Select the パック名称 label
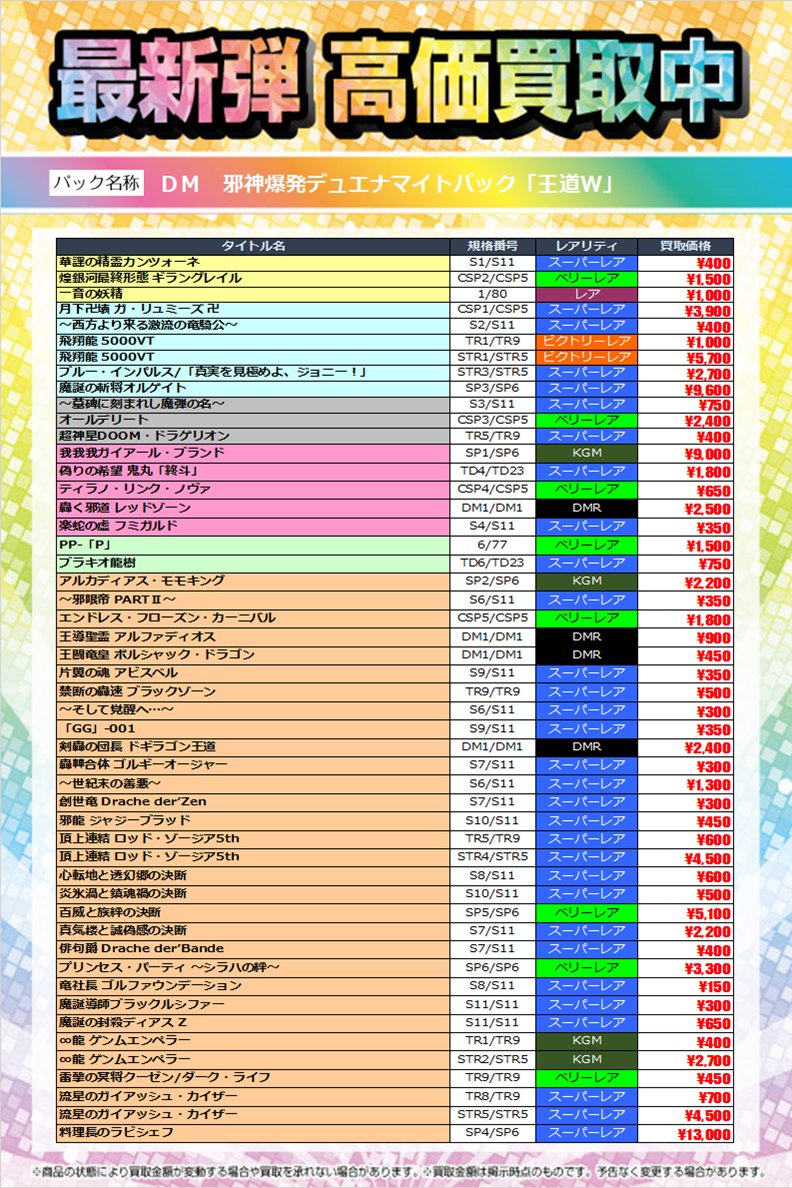This screenshot has width=792, height=1188. [x=96, y=183]
